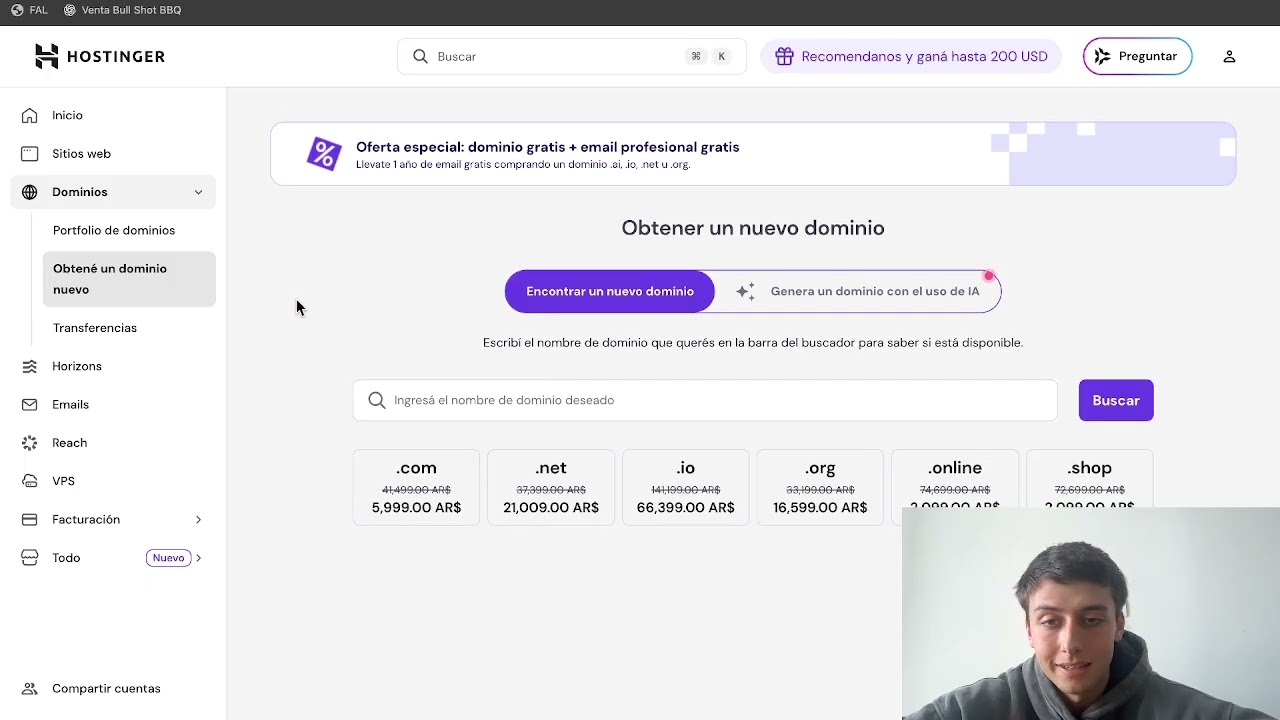Expand the Facturación submenu arrow

pos(198,520)
